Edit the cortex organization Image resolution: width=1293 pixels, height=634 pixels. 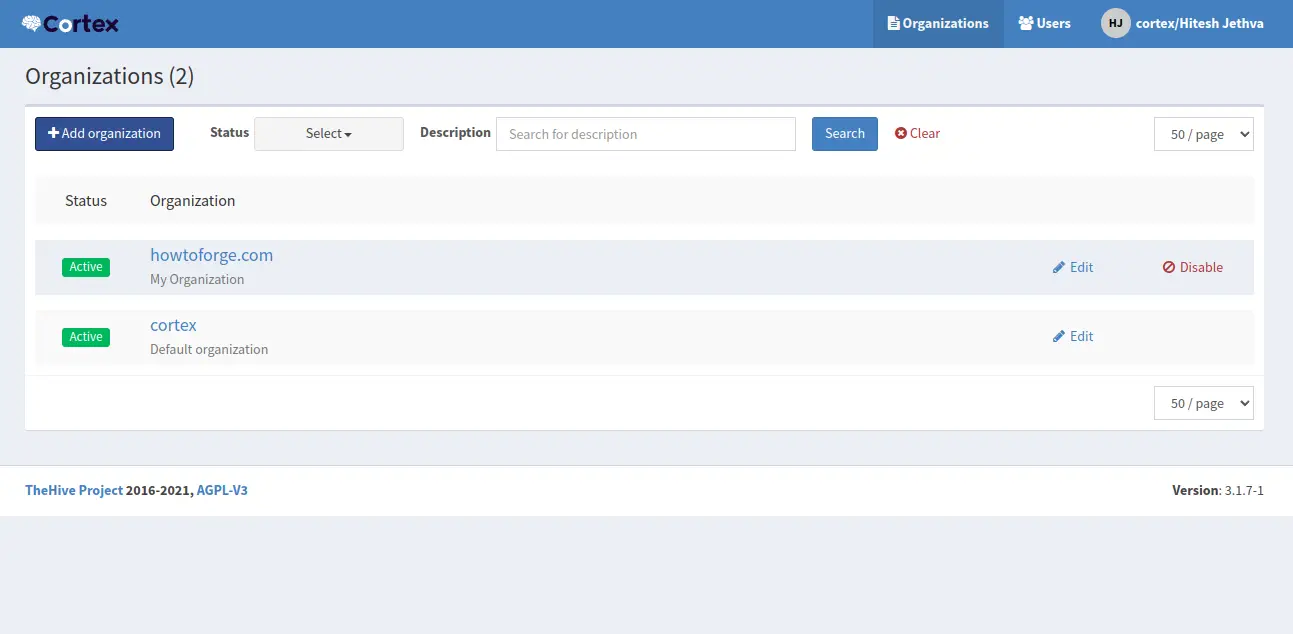coord(1073,336)
